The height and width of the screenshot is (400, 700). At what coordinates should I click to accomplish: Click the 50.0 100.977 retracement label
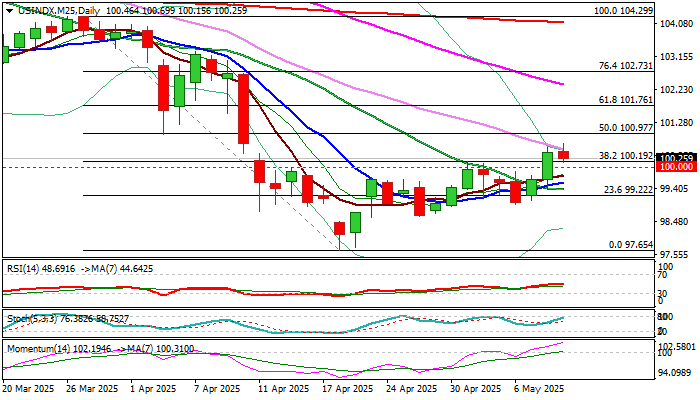(x=625, y=128)
